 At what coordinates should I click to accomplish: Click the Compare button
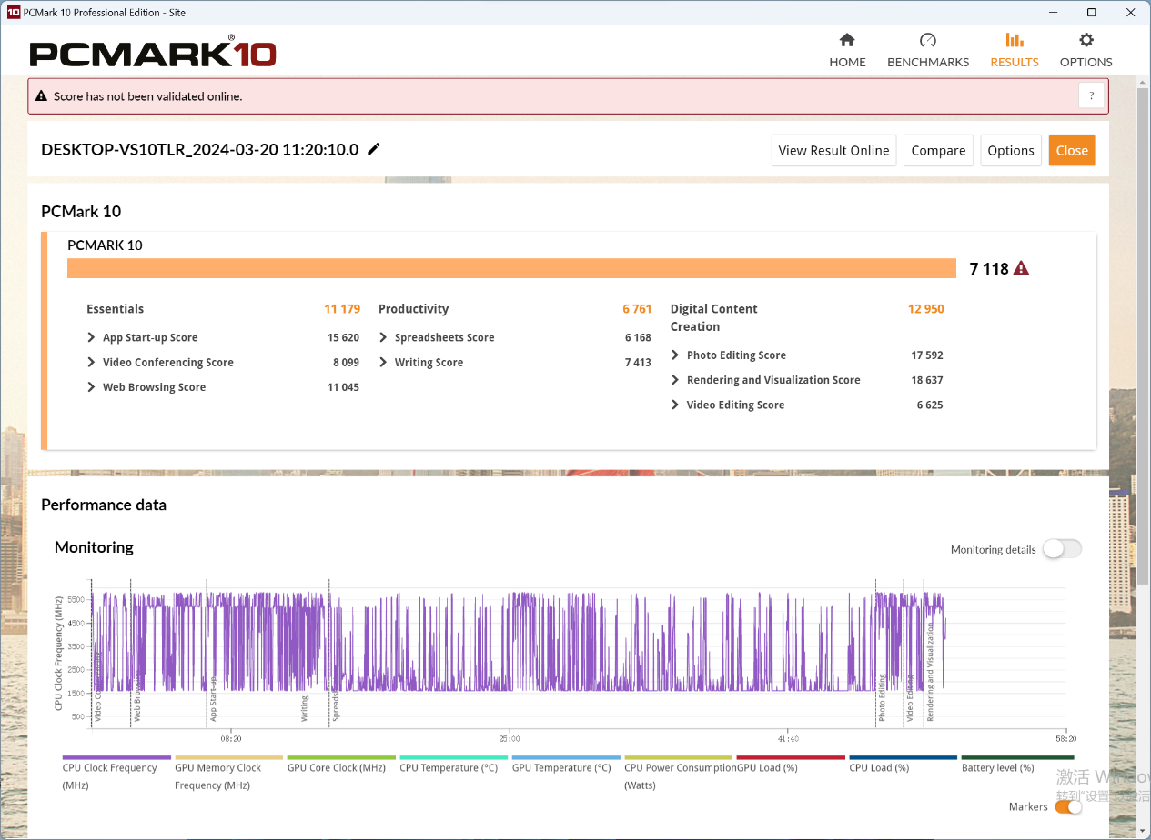click(938, 150)
